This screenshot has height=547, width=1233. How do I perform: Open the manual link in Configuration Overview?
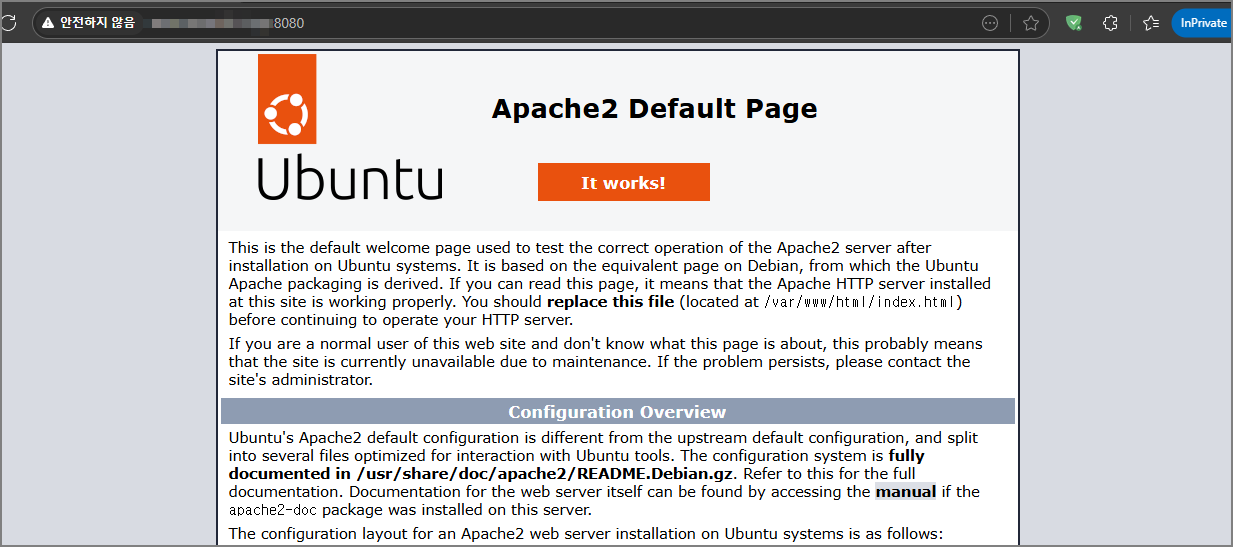pos(905,491)
